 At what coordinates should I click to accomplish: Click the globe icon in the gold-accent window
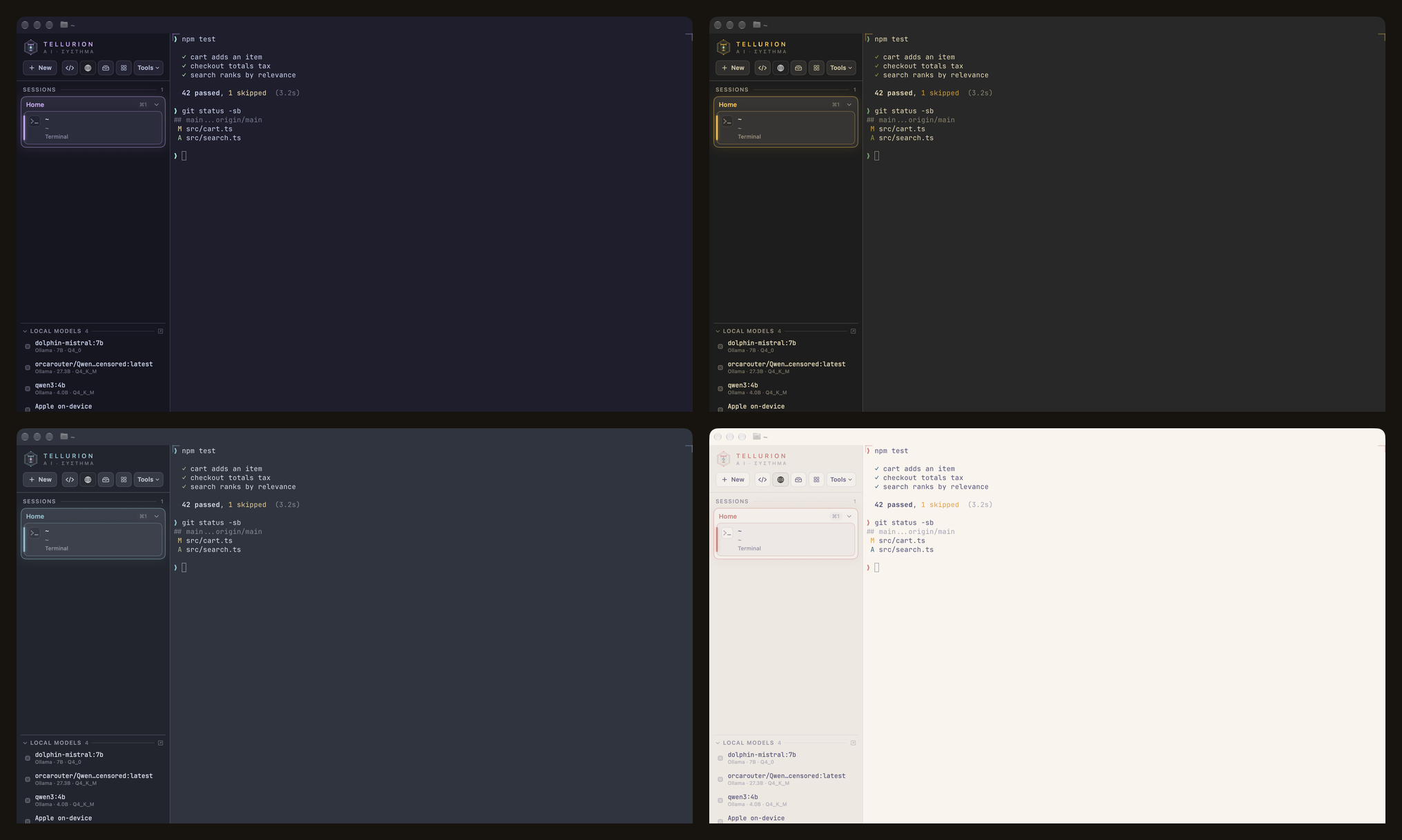(x=780, y=68)
